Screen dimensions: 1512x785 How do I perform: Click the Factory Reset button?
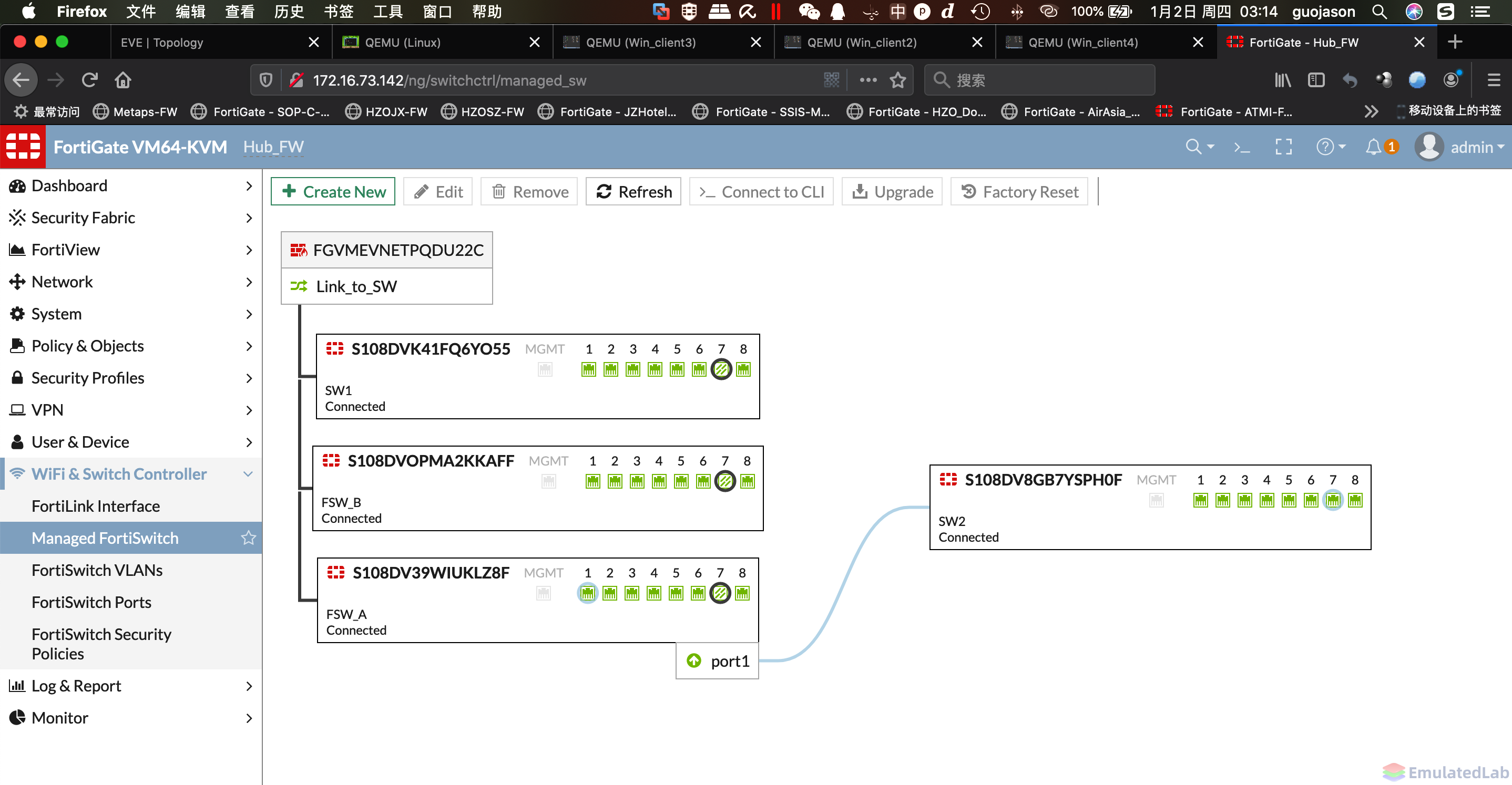1019,192
